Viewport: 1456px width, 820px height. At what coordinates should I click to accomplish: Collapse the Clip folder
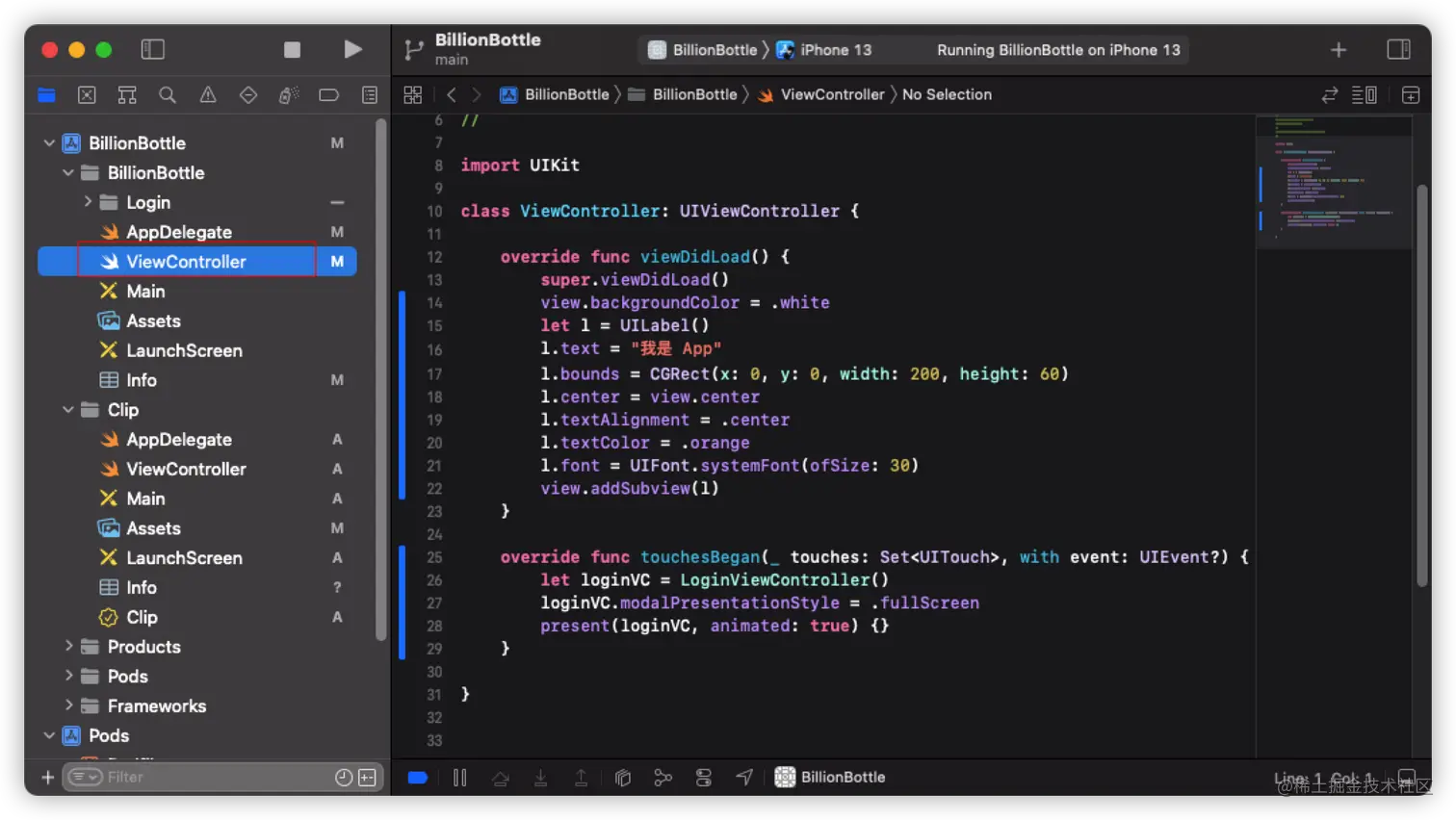(68, 409)
